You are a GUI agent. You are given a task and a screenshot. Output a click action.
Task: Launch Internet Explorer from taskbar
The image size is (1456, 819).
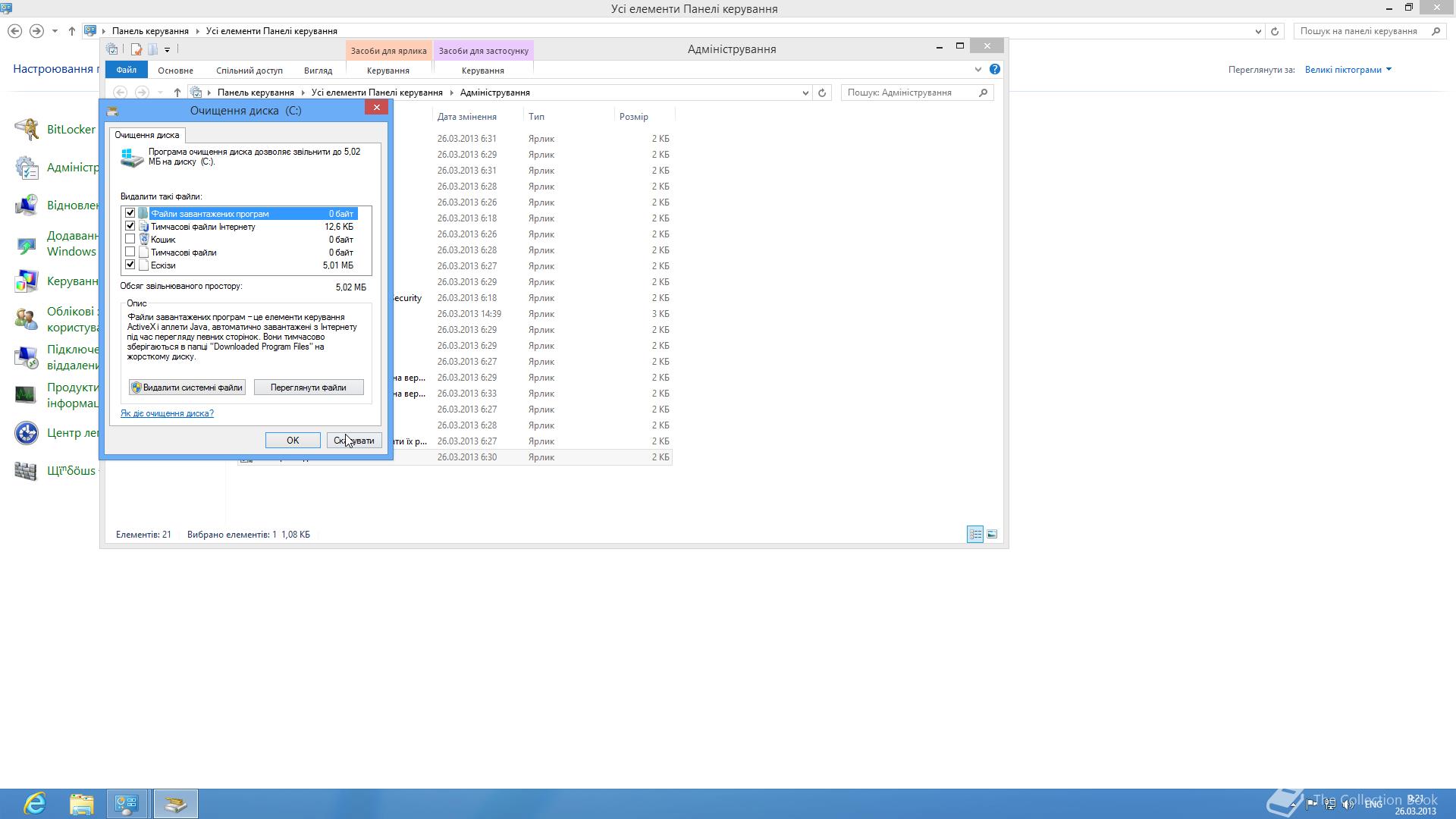click(x=36, y=804)
